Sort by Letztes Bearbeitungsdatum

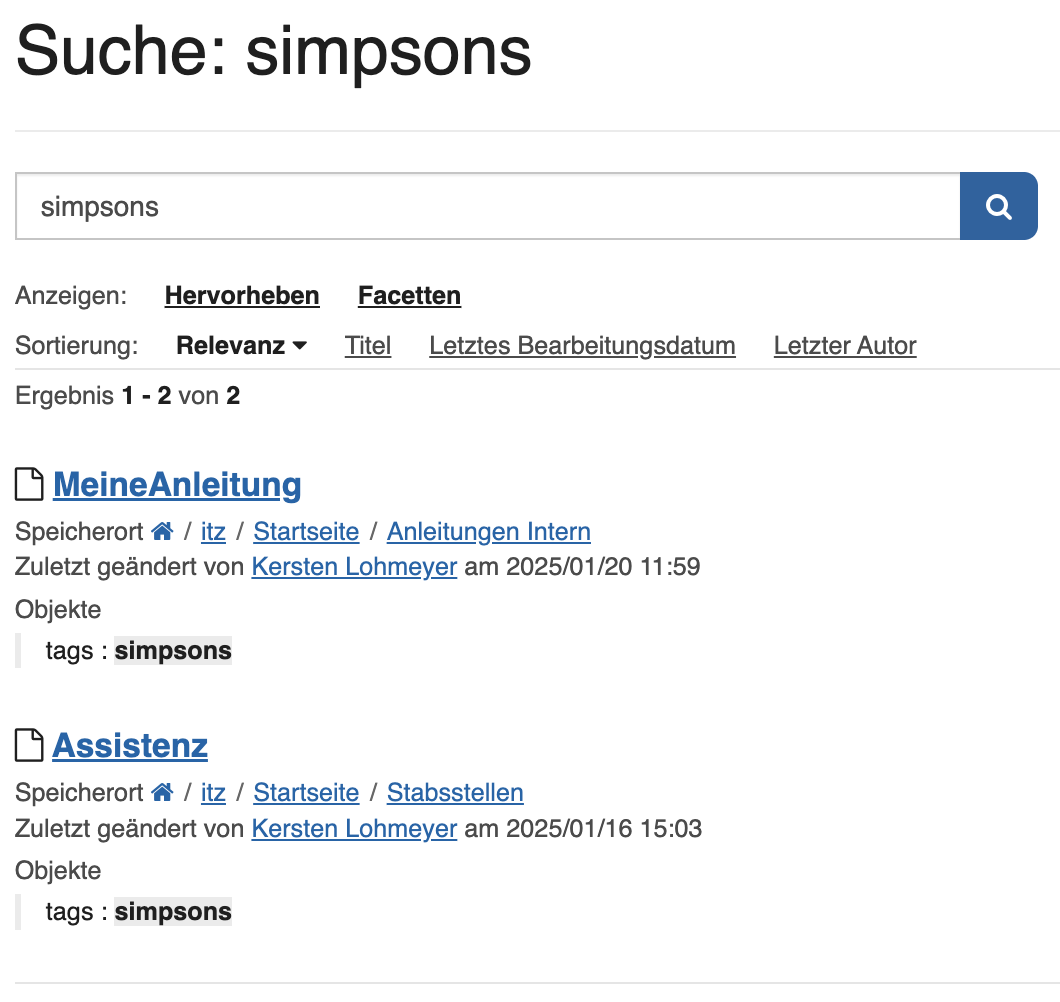[582, 345]
